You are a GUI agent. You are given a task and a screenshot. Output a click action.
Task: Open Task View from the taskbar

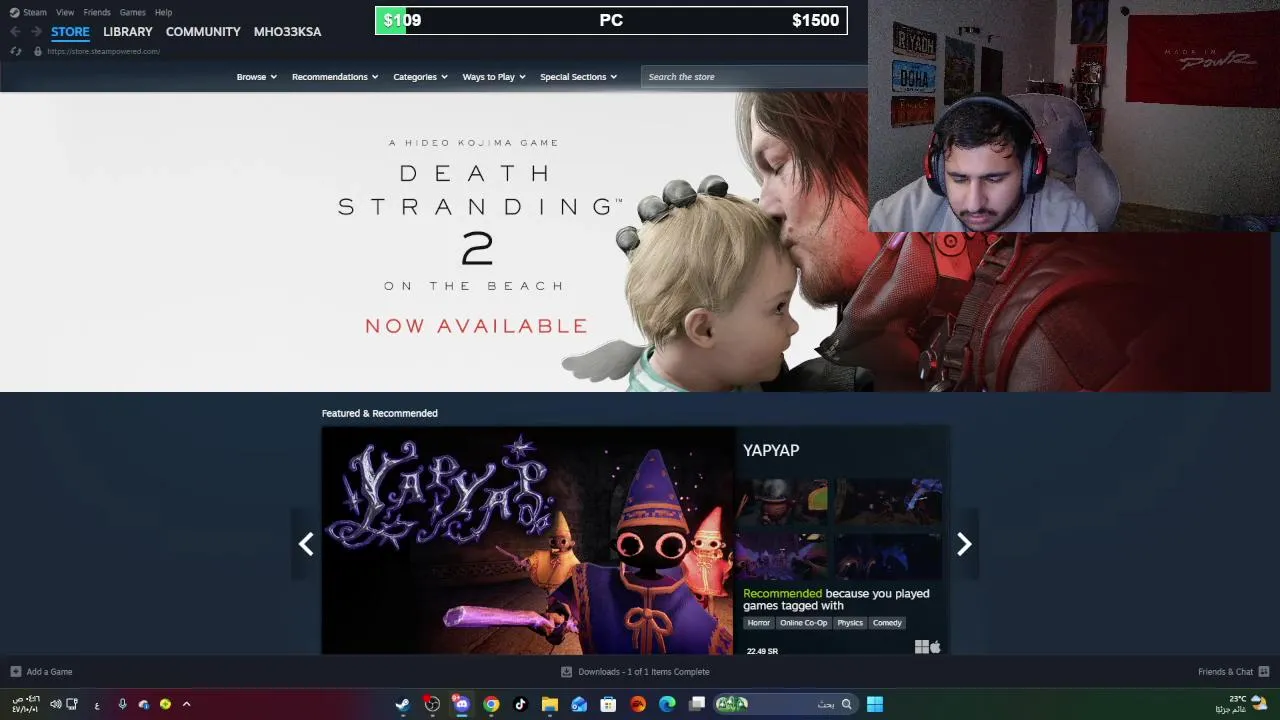(697, 704)
